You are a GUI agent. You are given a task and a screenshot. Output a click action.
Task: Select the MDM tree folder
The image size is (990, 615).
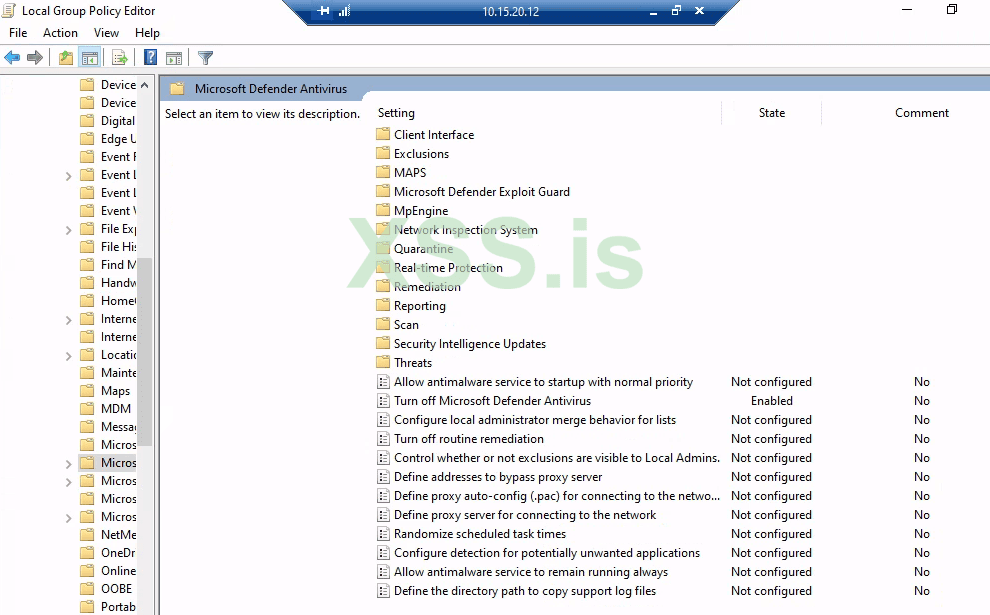tap(105, 409)
